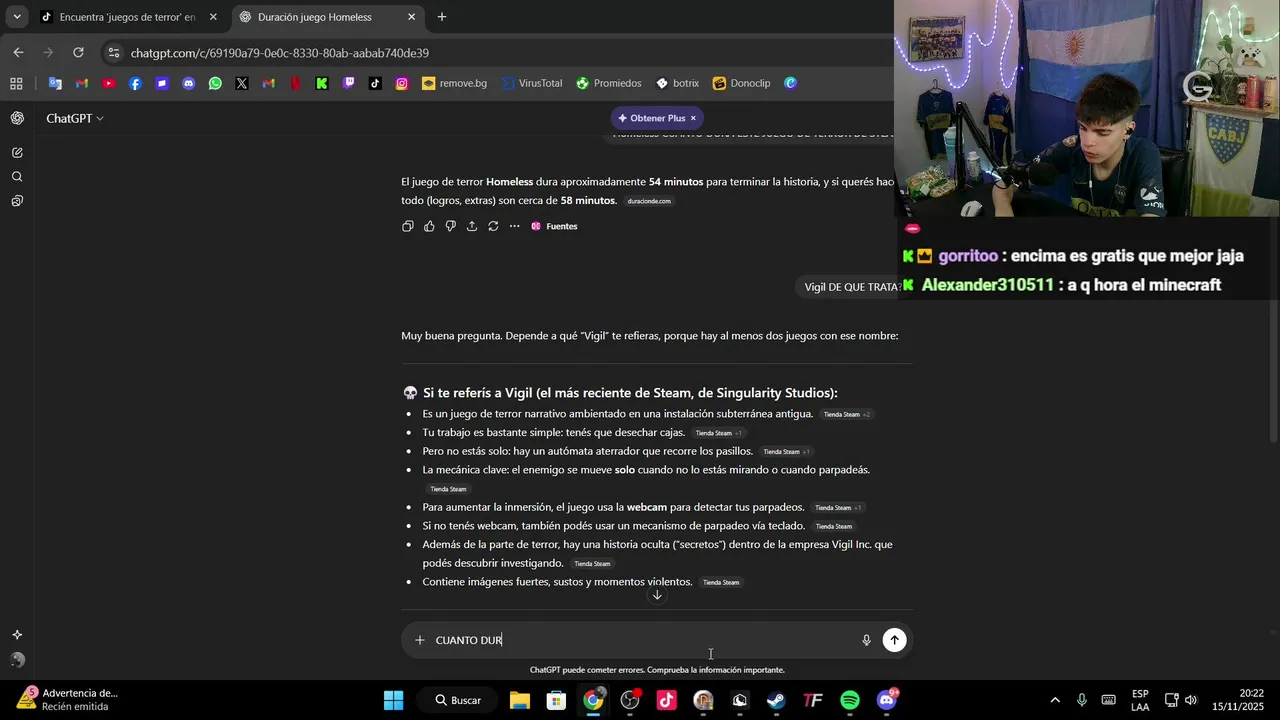Open the Windows Start menu
The height and width of the screenshot is (720, 1280).
click(x=394, y=700)
